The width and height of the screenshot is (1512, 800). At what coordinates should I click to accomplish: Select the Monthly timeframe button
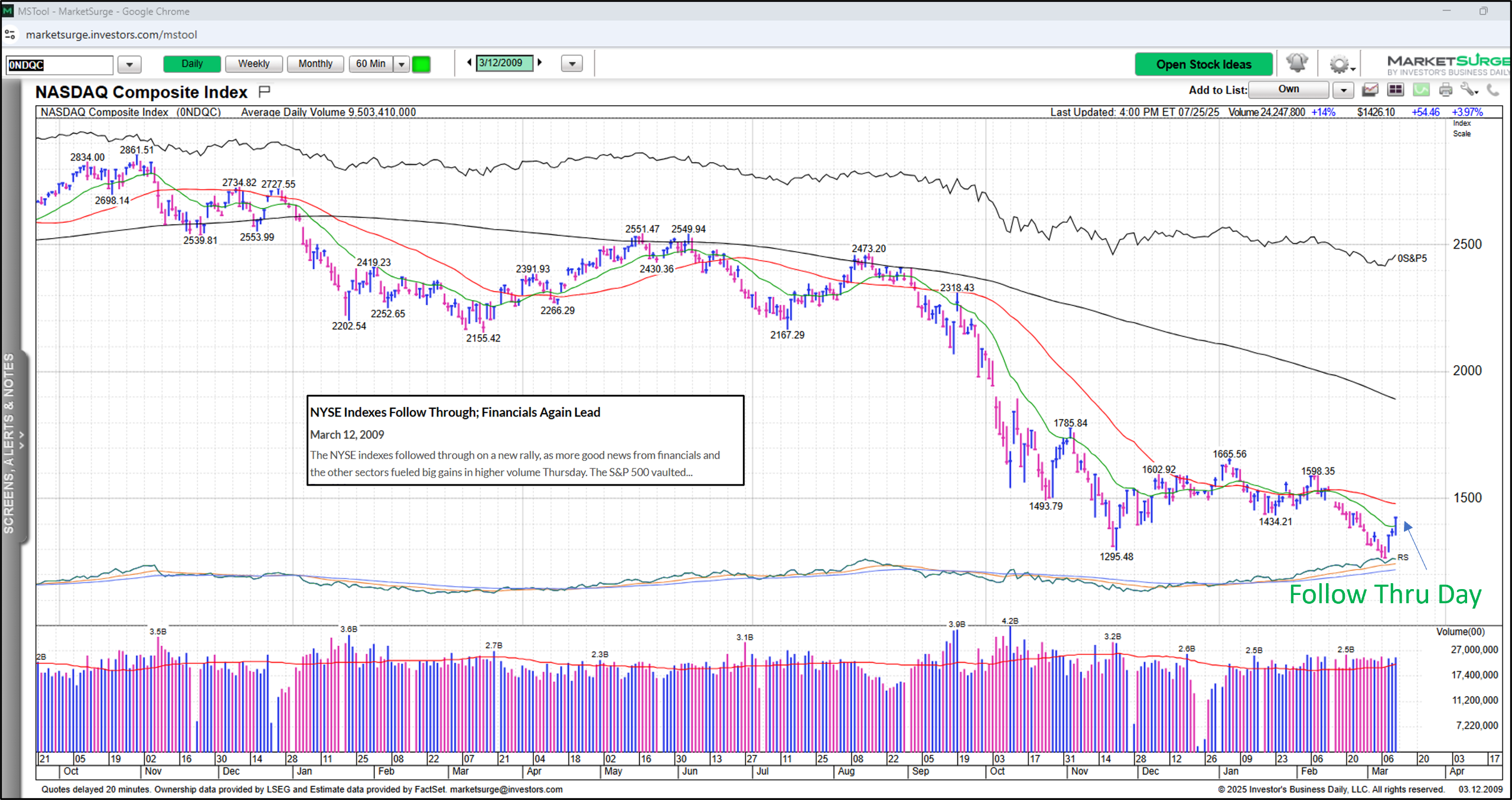(315, 63)
